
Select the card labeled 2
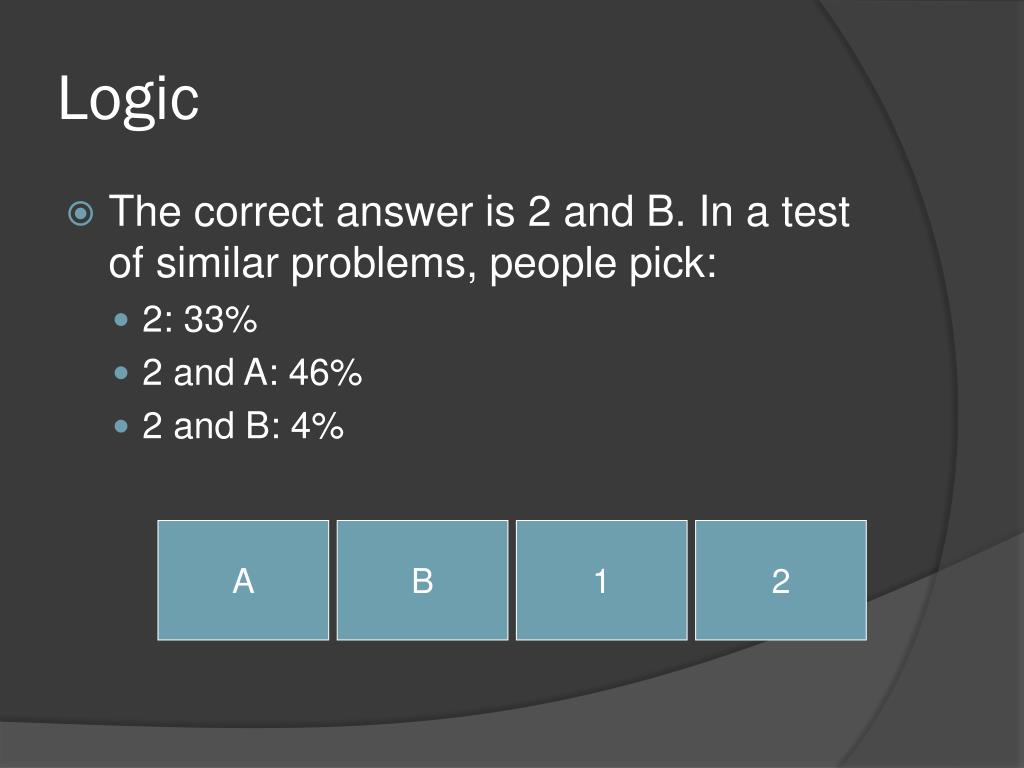click(781, 580)
